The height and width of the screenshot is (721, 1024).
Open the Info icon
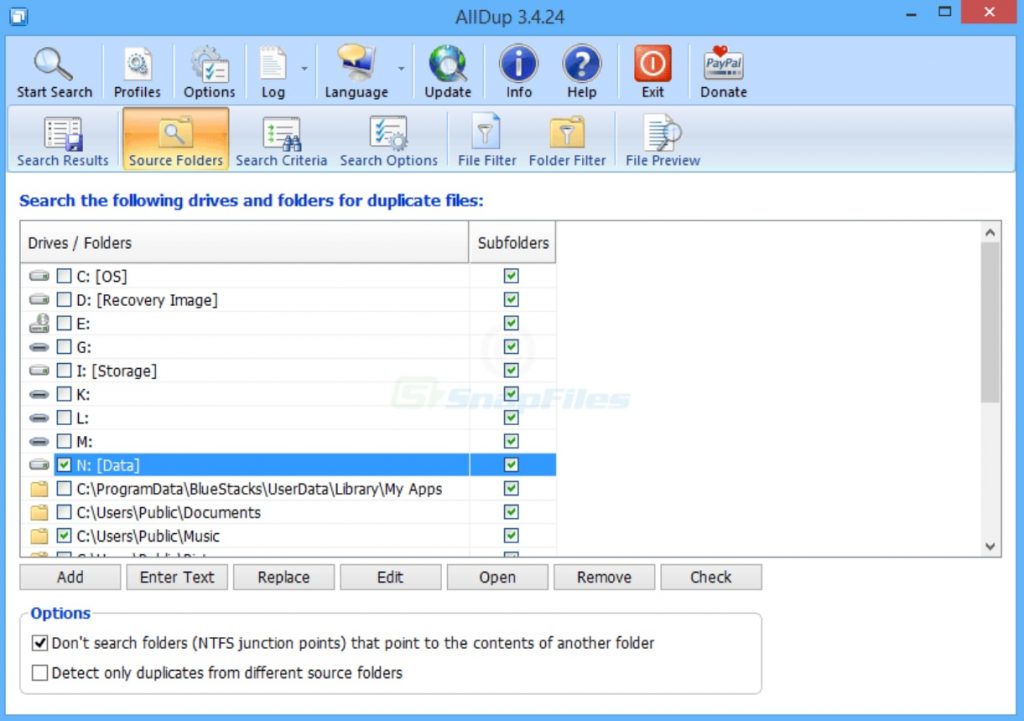tap(518, 65)
